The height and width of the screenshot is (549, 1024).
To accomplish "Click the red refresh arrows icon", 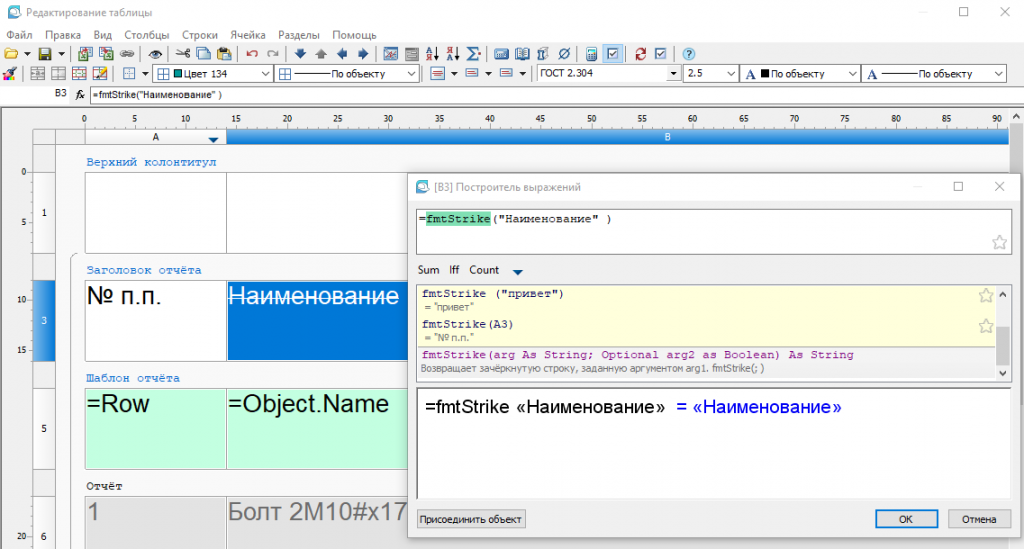I will [641, 54].
